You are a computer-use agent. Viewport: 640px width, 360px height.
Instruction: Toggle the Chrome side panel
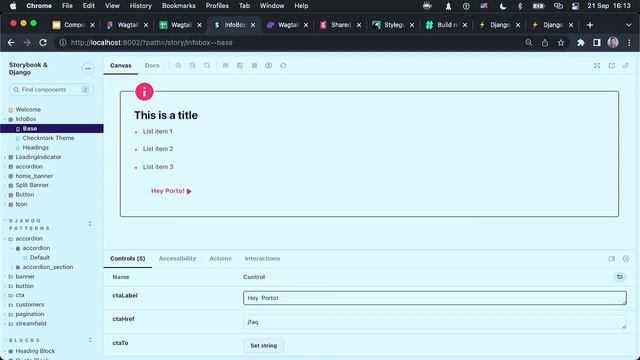click(597, 42)
